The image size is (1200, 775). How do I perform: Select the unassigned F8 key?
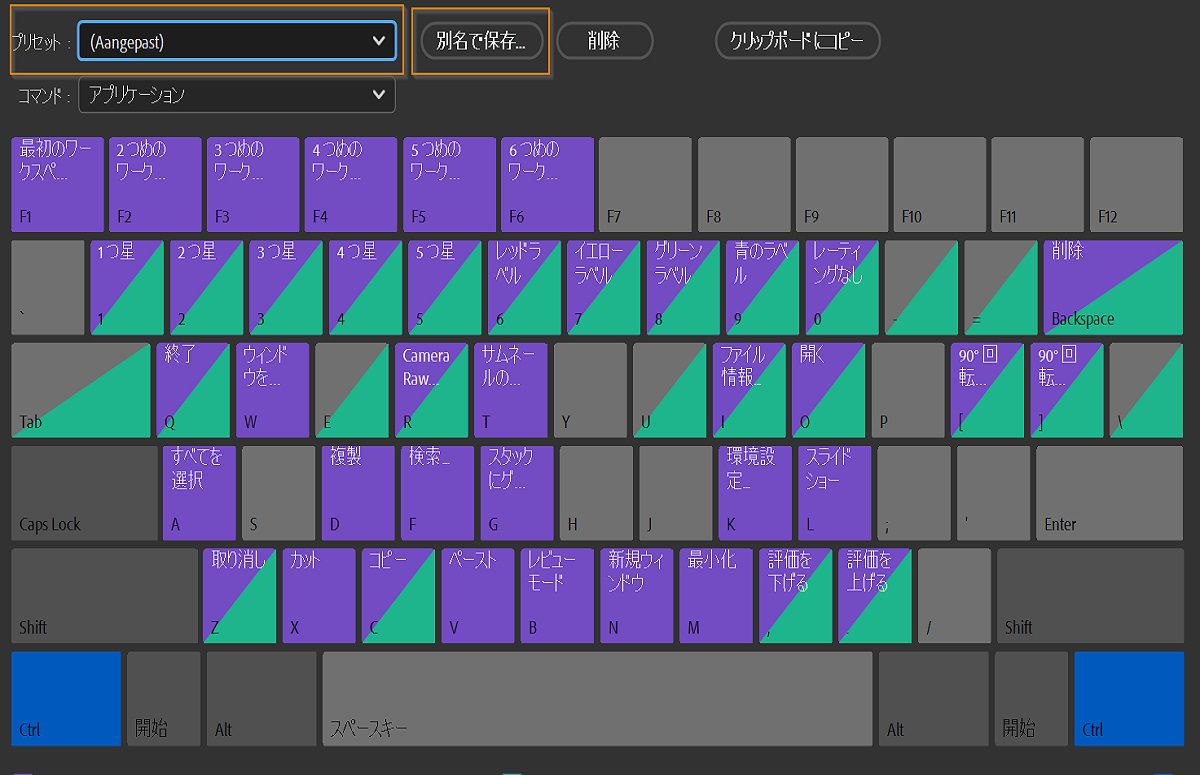[x=744, y=185]
